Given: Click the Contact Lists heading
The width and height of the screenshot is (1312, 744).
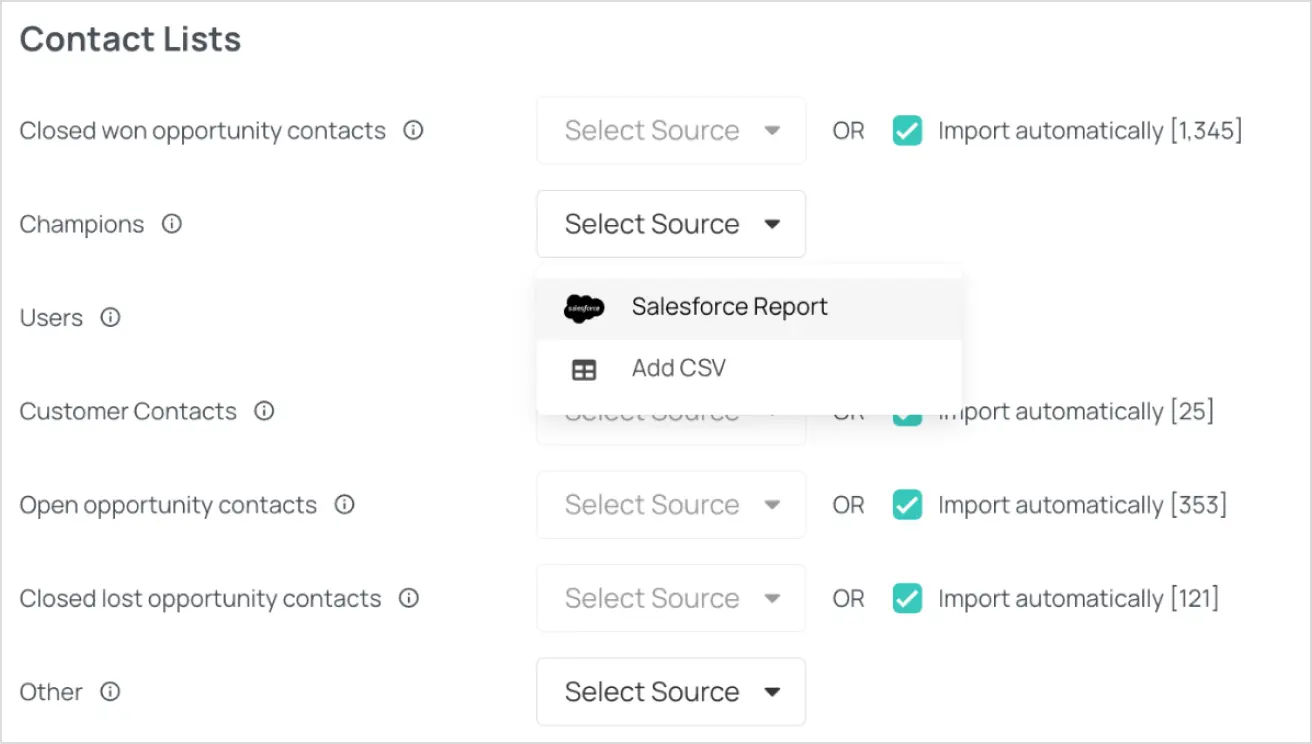Looking at the screenshot, I should coord(130,39).
